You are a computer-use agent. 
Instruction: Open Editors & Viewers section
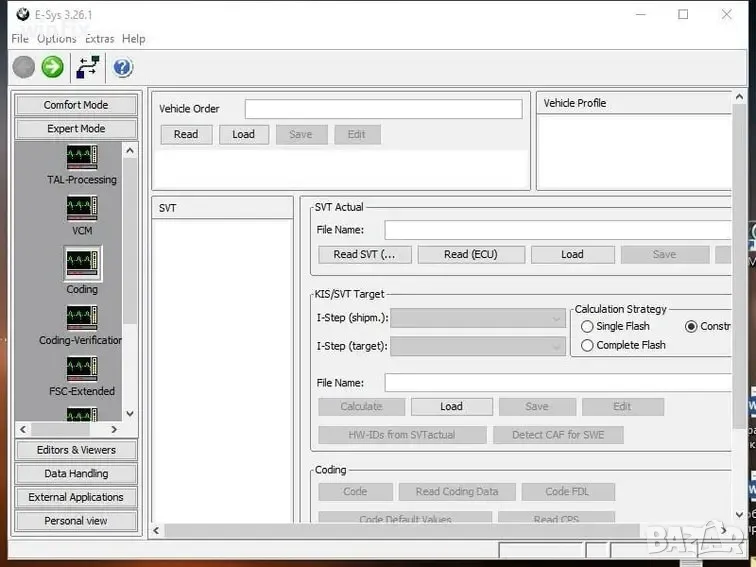[76, 450]
